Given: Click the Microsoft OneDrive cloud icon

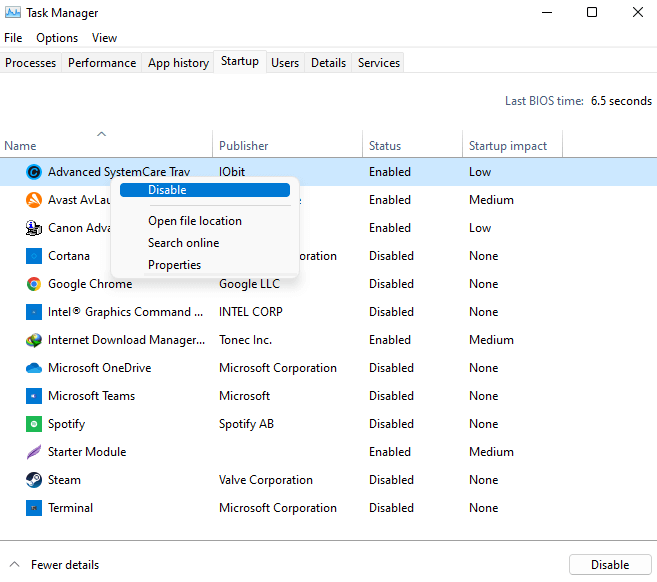Looking at the screenshot, I should click(x=33, y=368).
